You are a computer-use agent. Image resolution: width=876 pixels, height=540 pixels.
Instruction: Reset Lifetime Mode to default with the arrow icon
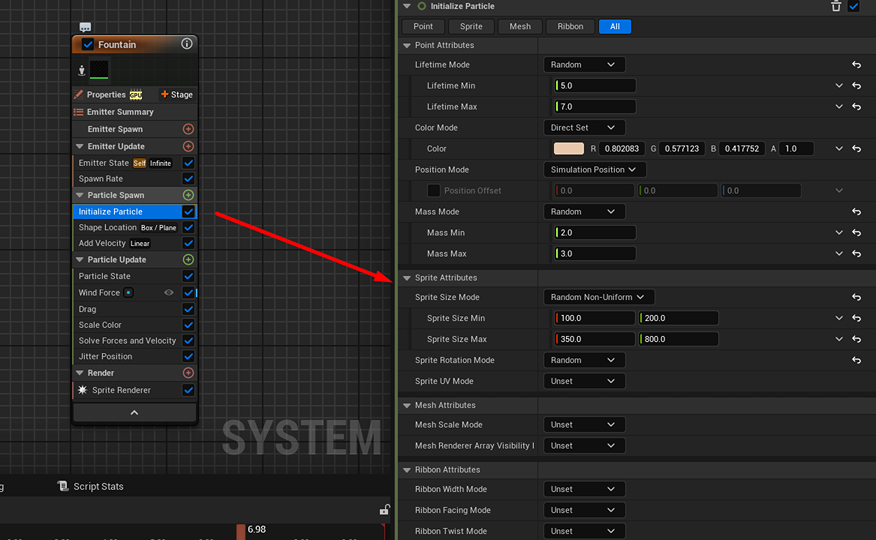(x=856, y=65)
